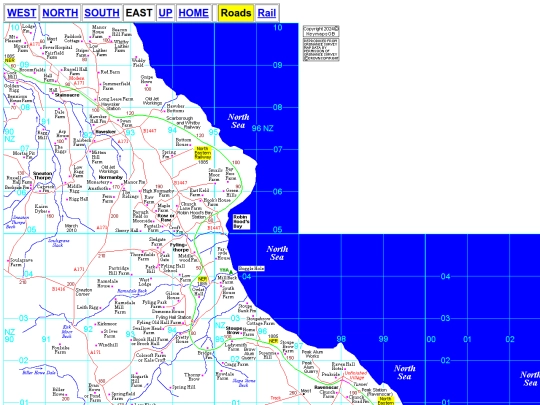Image resolution: width=540 pixels, height=405 pixels.
Task: Click the Raven Hall Hotel label
Action: [343, 366]
